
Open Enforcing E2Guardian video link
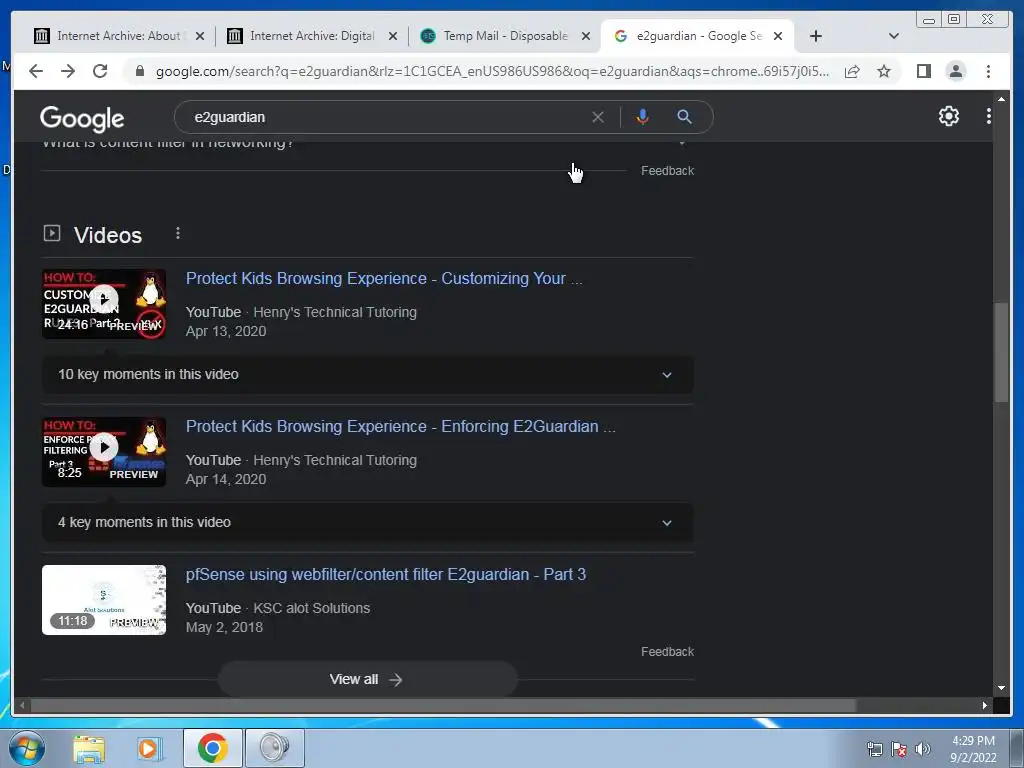(x=400, y=426)
